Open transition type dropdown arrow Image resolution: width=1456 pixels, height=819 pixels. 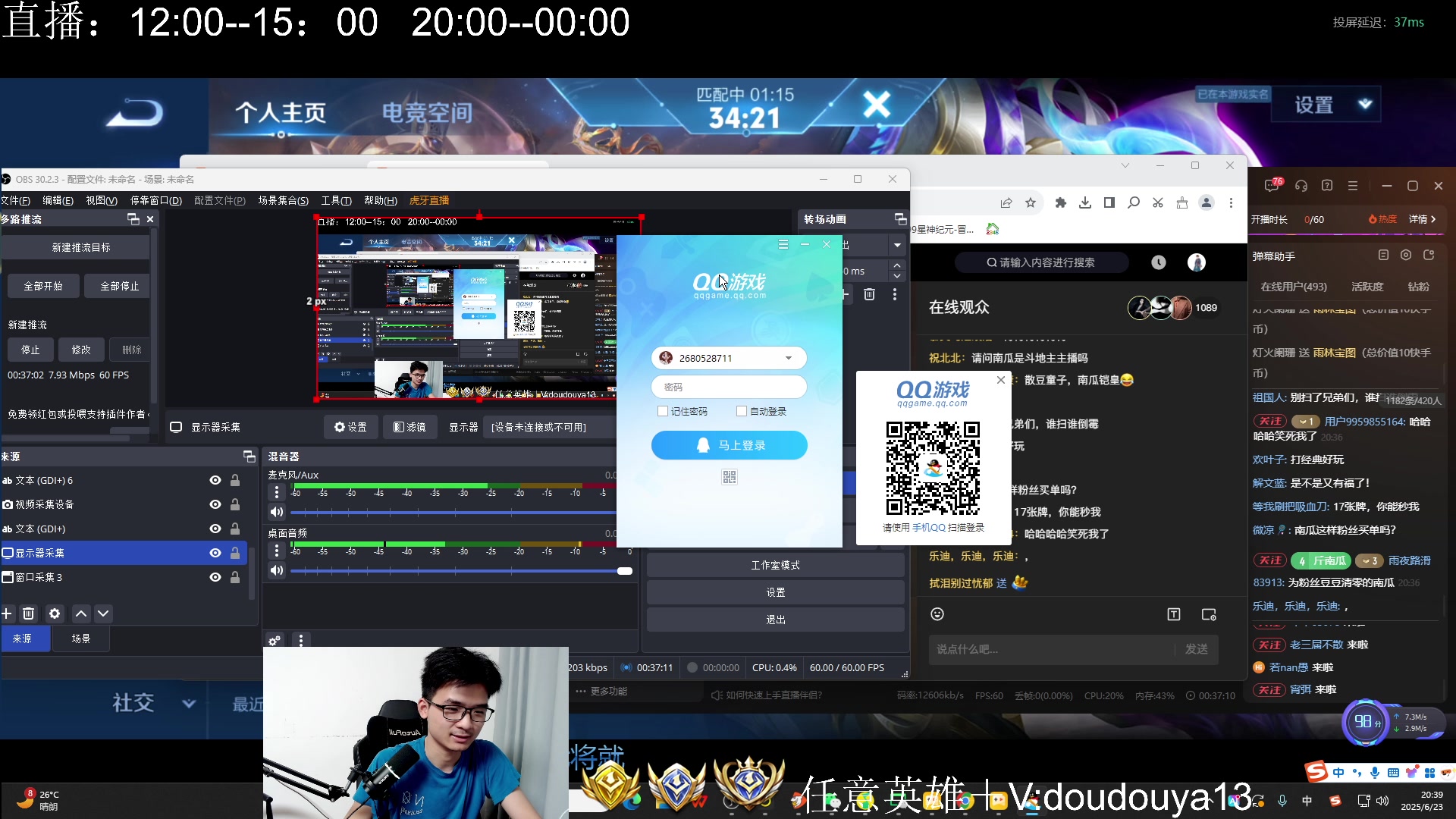coord(897,245)
